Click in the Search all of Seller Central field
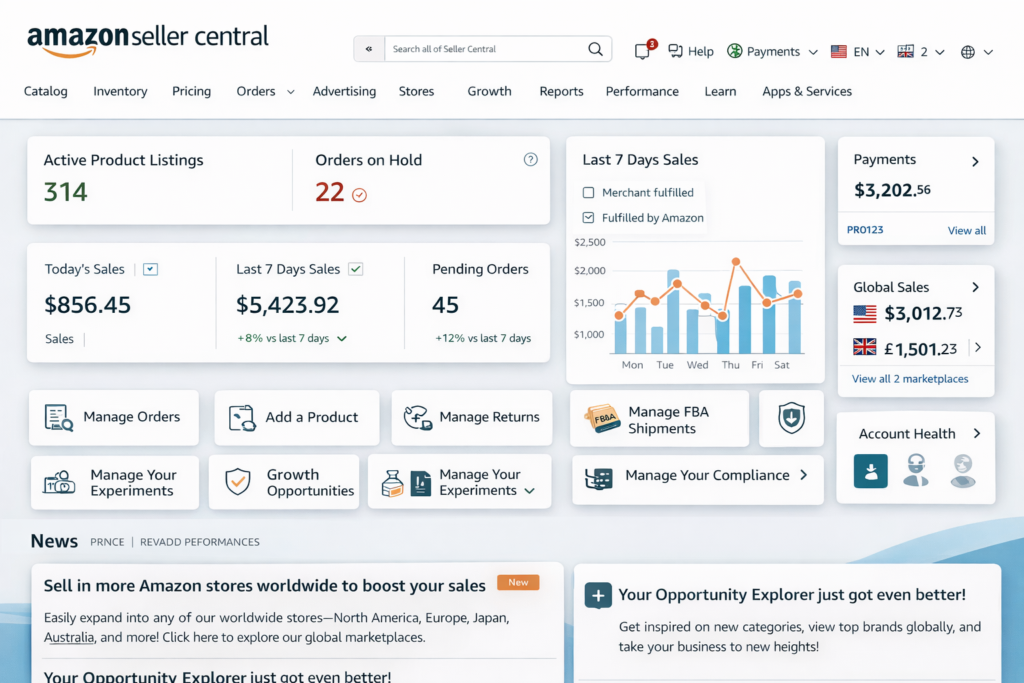This screenshot has height=683, width=1024. pos(486,49)
